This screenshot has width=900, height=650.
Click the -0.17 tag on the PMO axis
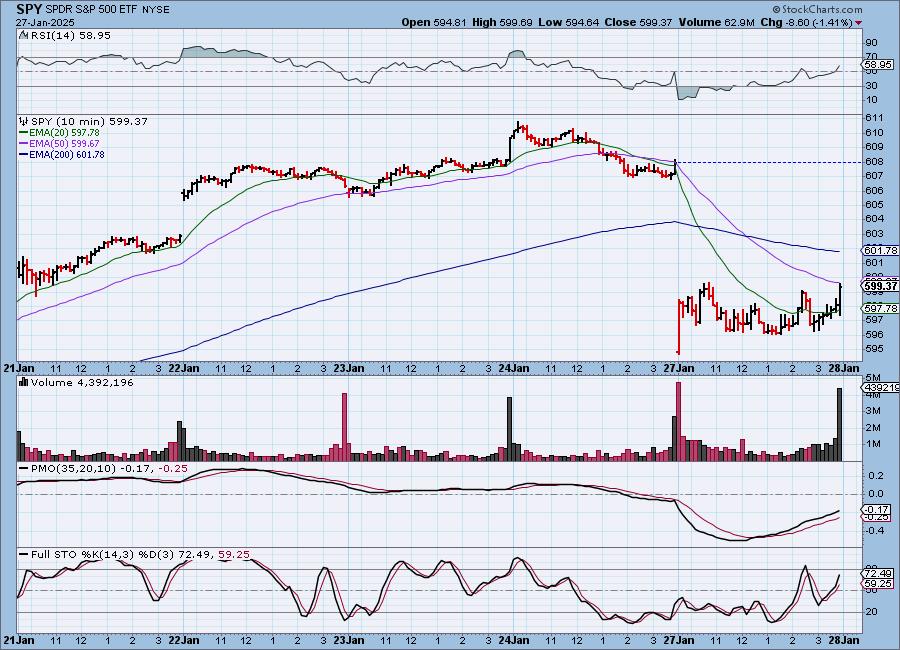point(876,509)
